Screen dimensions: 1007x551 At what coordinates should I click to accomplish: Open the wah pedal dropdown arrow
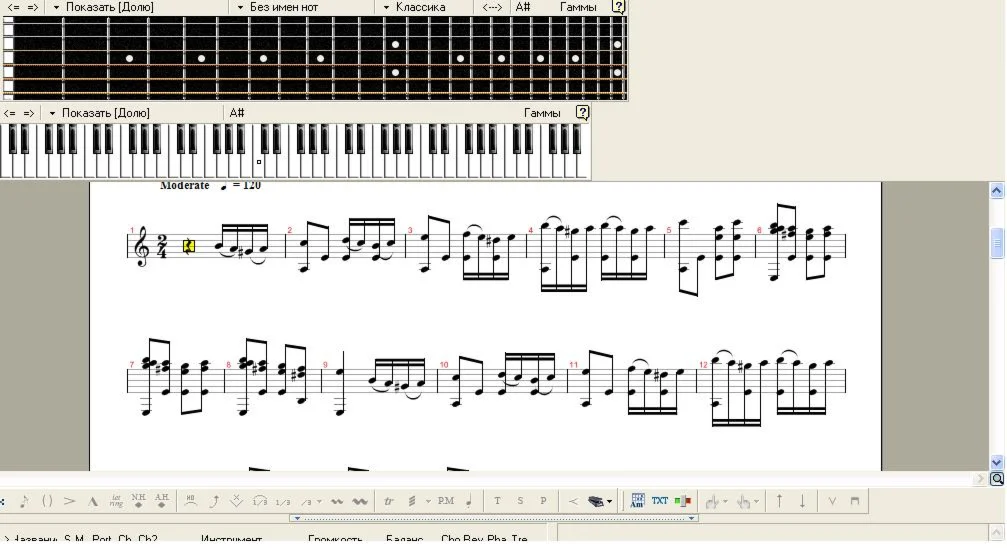[x=609, y=502]
